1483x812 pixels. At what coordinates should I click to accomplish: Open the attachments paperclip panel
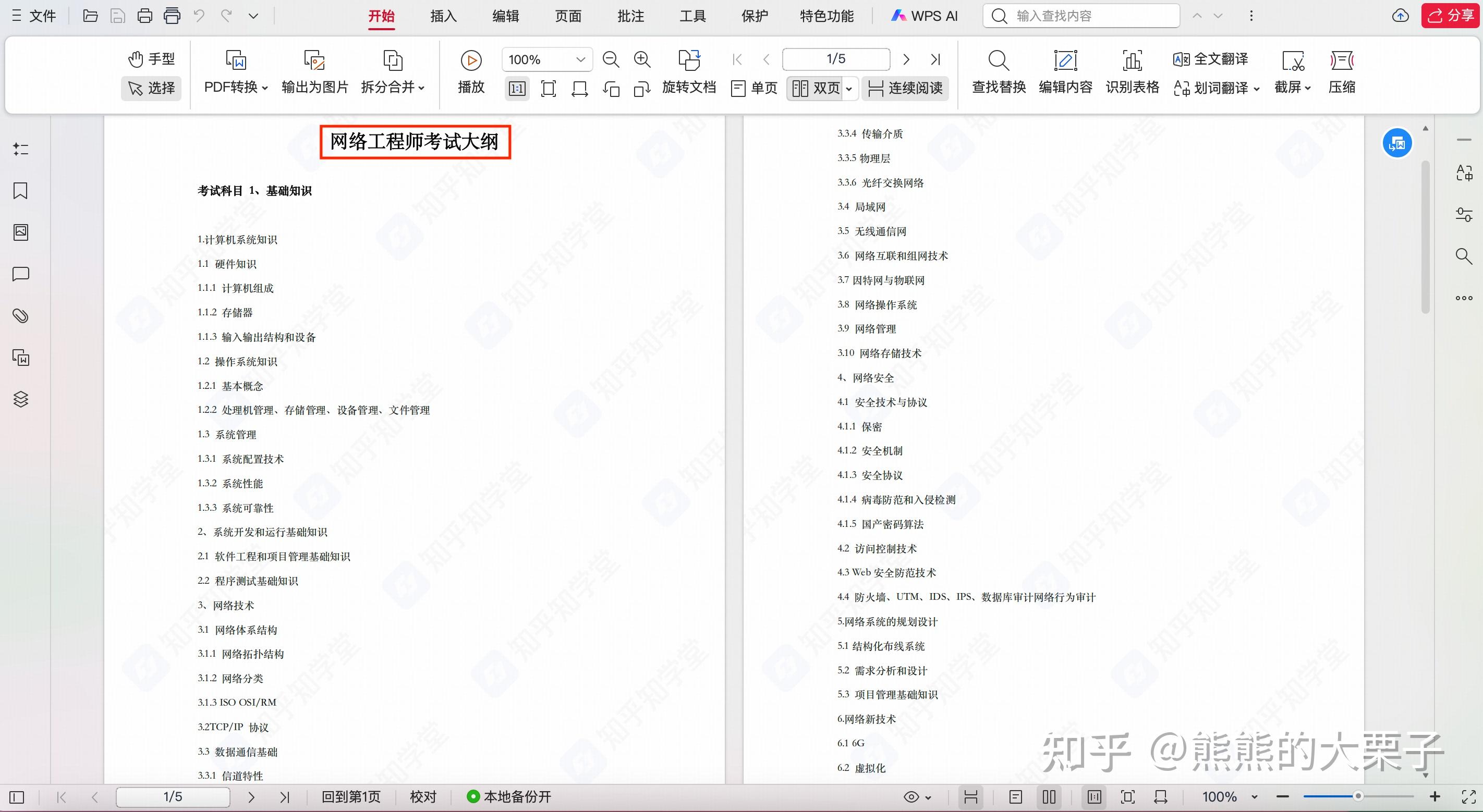pos(21,316)
